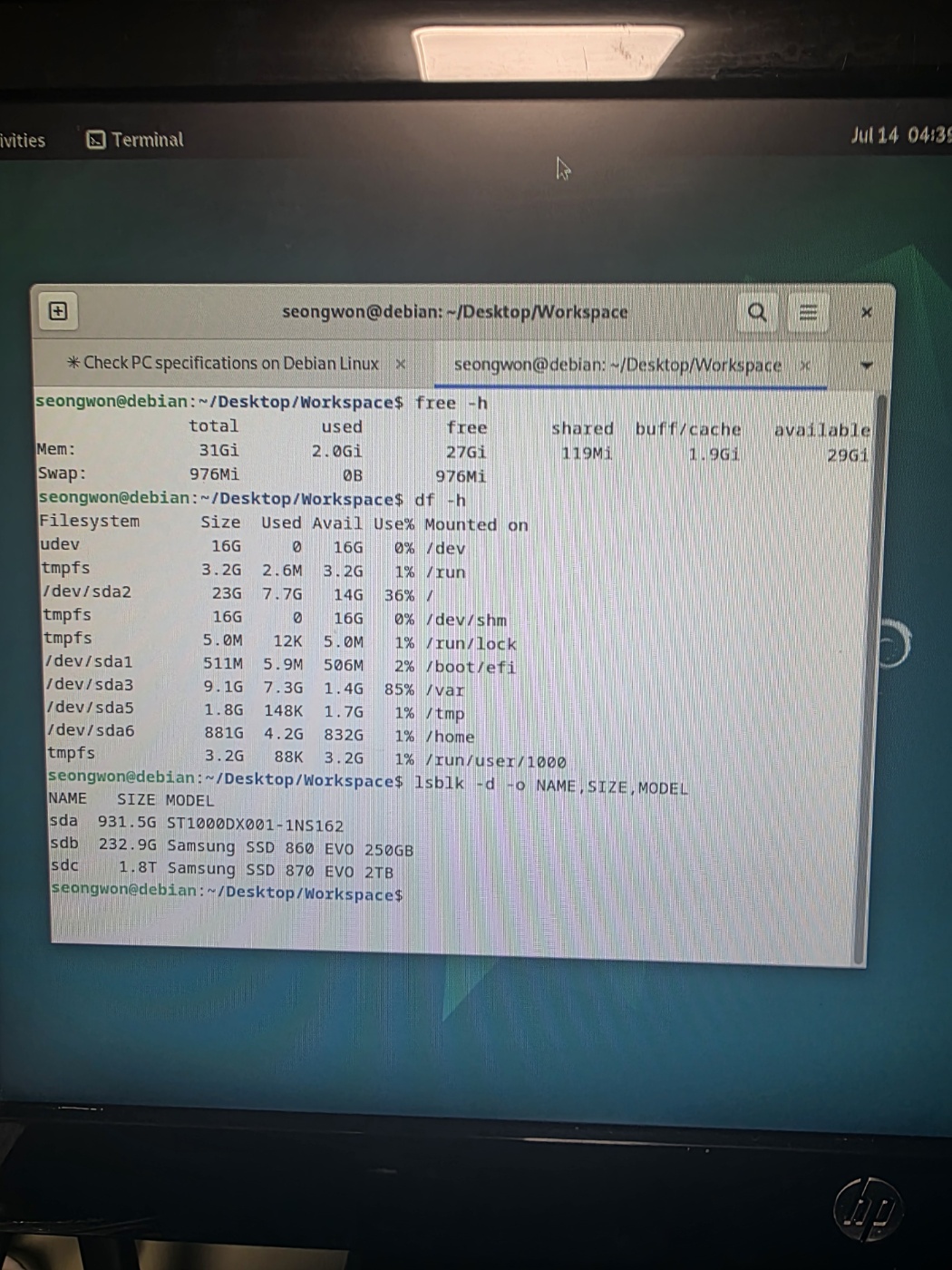952x1270 pixels.
Task: Click the 'free -h' command text
Action: [452, 403]
